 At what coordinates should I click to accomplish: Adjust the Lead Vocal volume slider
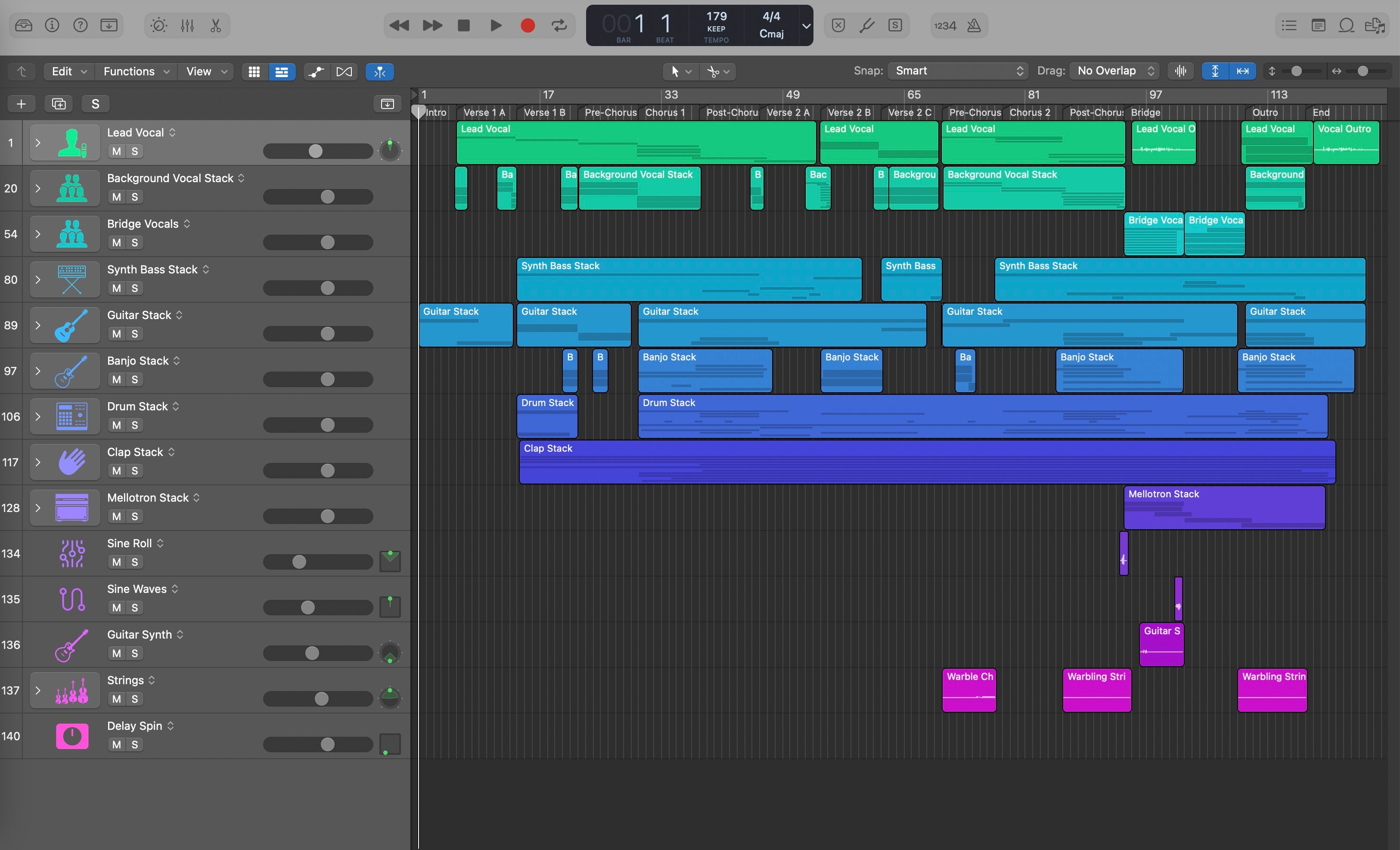coord(315,151)
